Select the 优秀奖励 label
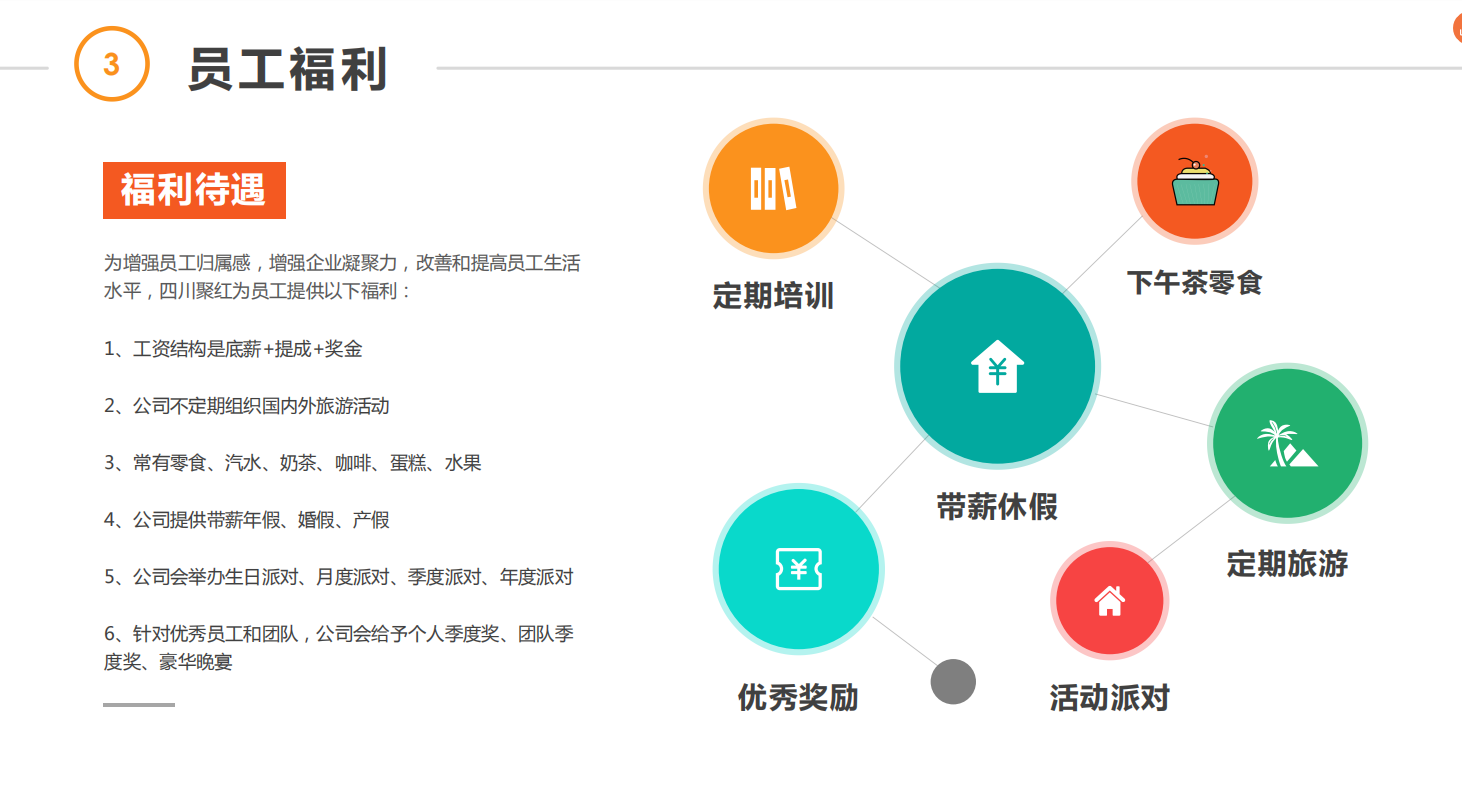This screenshot has height=787, width=1462. tap(797, 697)
